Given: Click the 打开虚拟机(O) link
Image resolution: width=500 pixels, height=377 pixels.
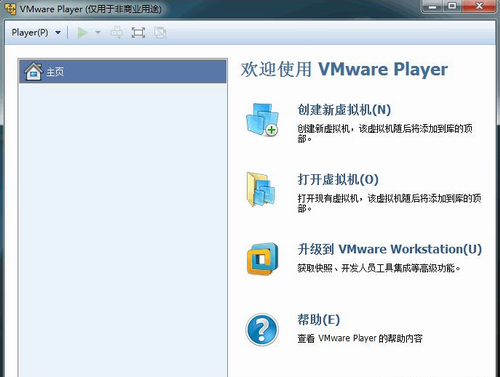Looking at the screenshot, I should (338, 179).
